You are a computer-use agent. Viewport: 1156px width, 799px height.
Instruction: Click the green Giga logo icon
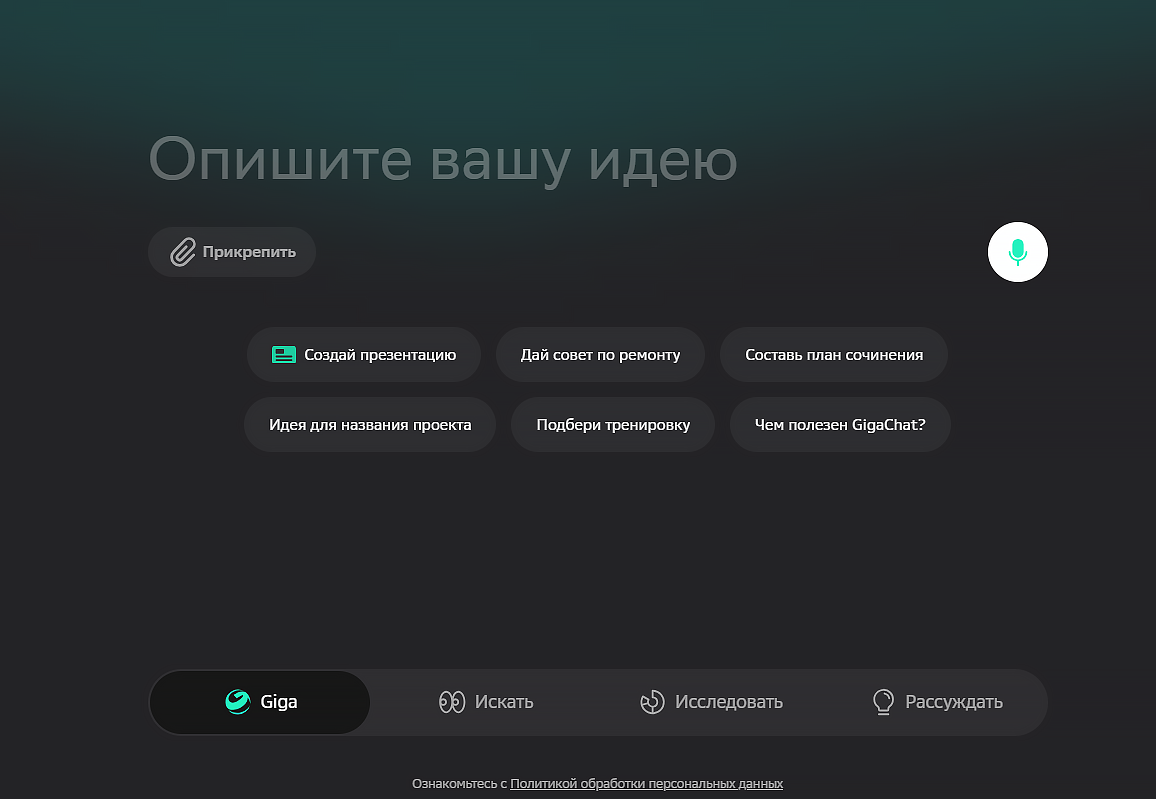click(x=238, y=702)
